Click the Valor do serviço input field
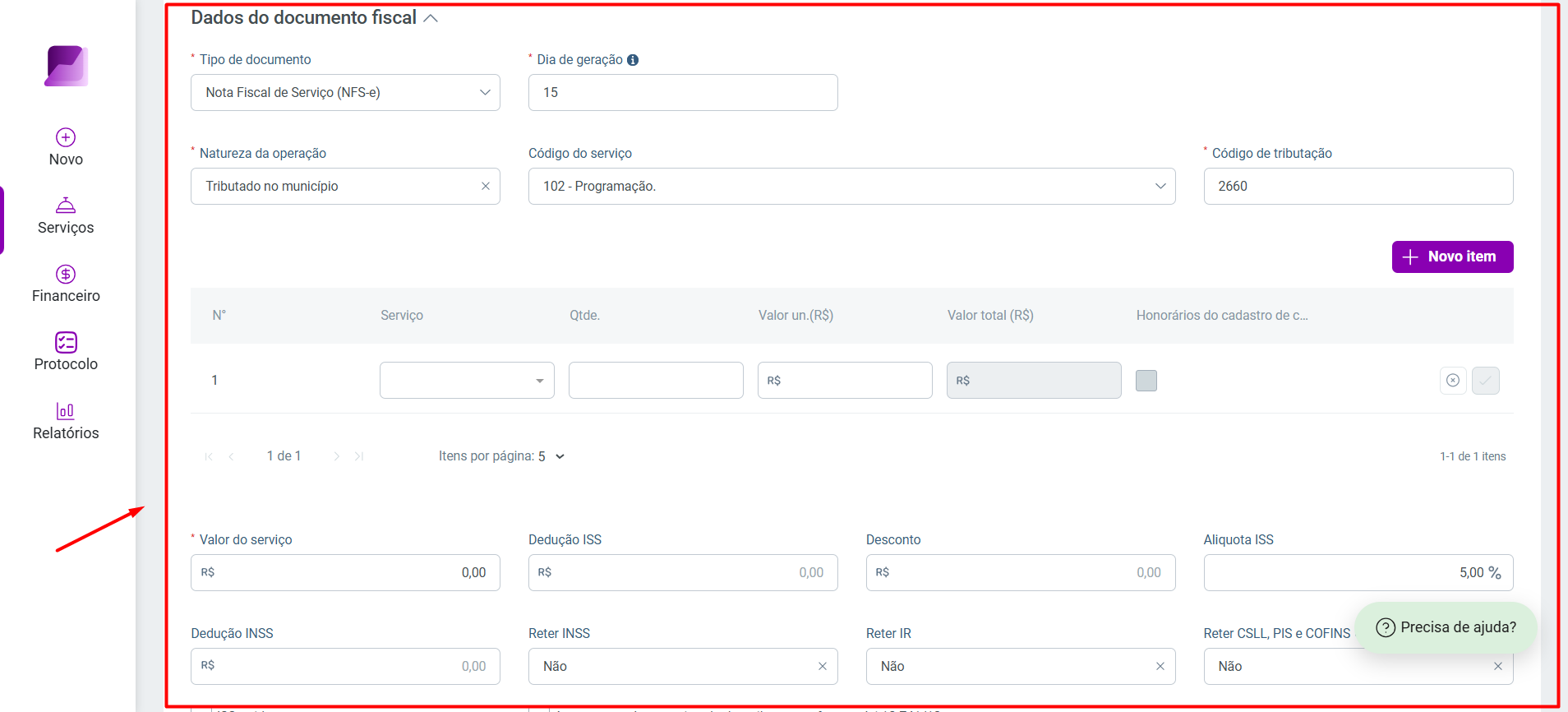Image resolution: width=1568 pixels, height=712 pixels. [345, 573]
